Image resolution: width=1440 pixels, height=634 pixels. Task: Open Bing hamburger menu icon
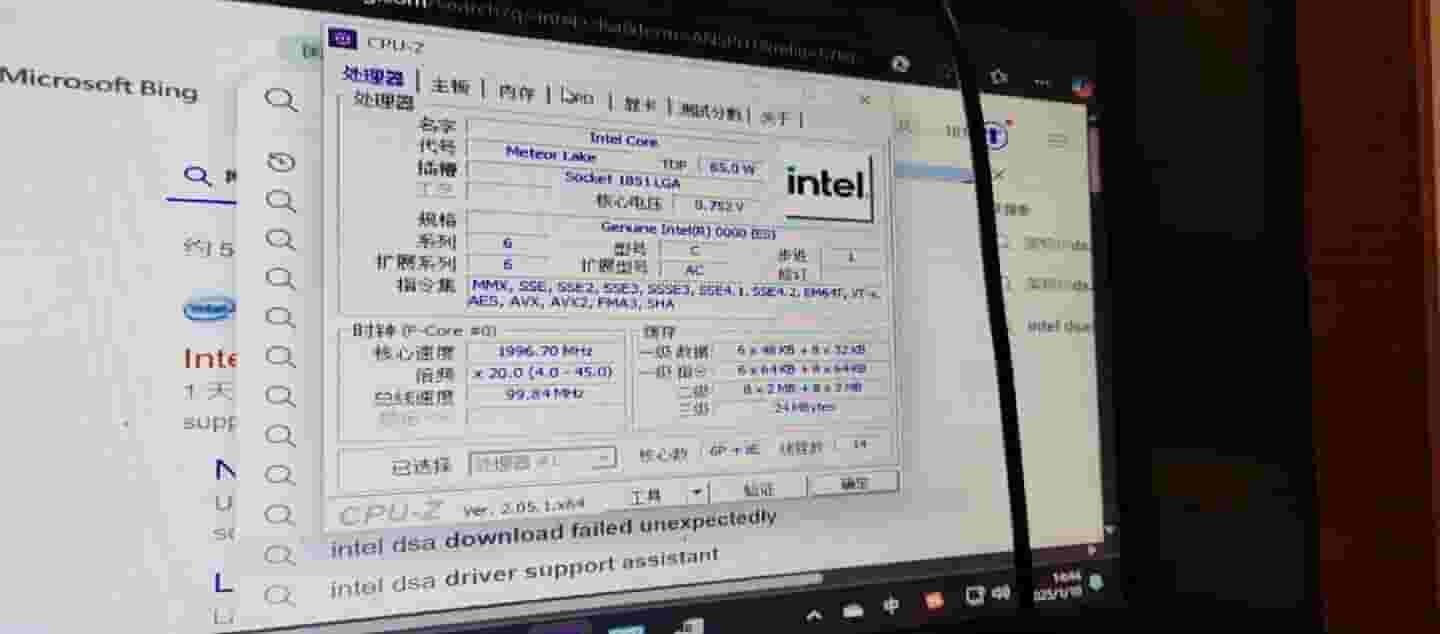click(x=1057, y=139)
